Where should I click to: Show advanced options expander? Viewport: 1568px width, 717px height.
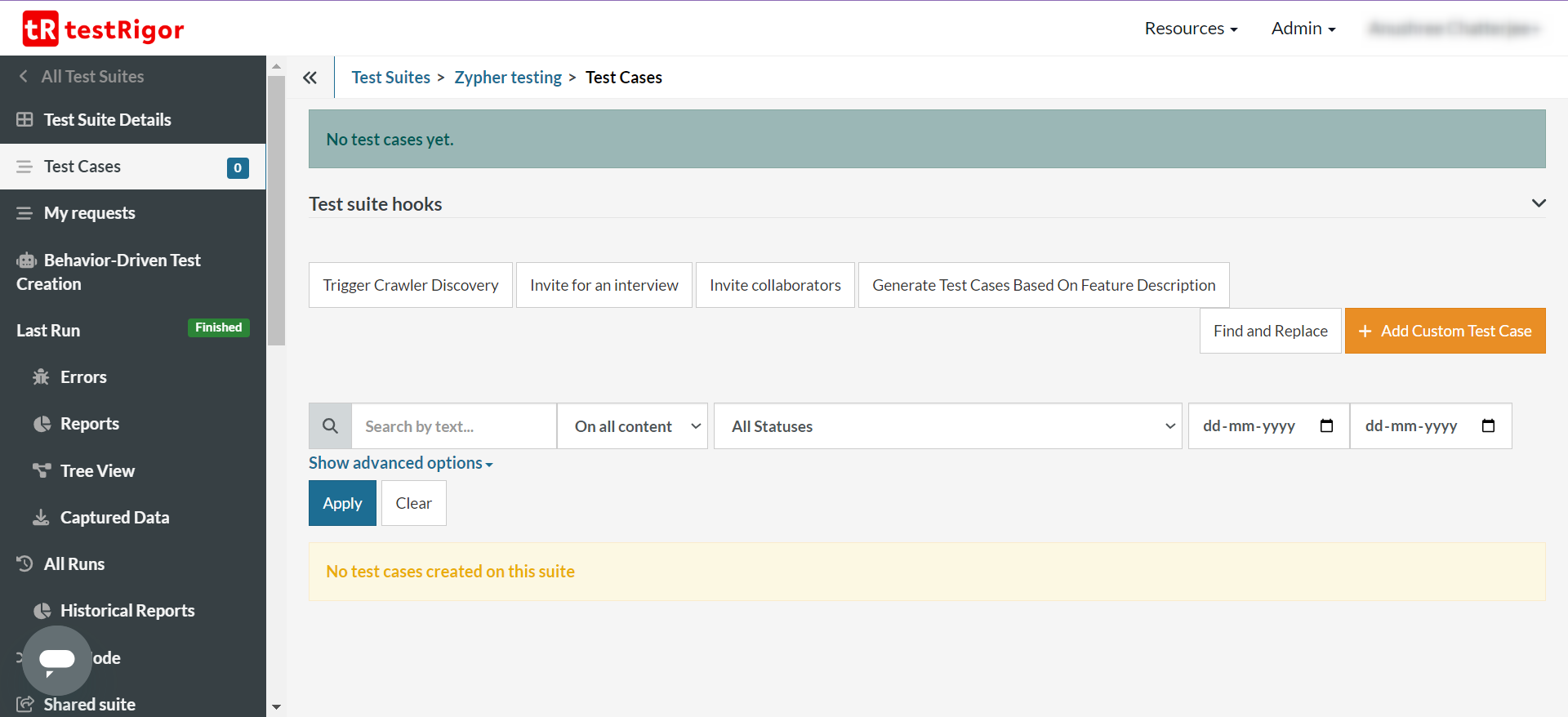[400, 463]
